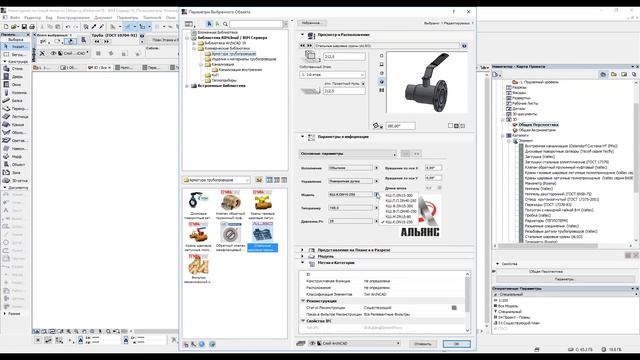Collapse the Параметры и информация section
640x360 pixels.
[x=302, y=137]
